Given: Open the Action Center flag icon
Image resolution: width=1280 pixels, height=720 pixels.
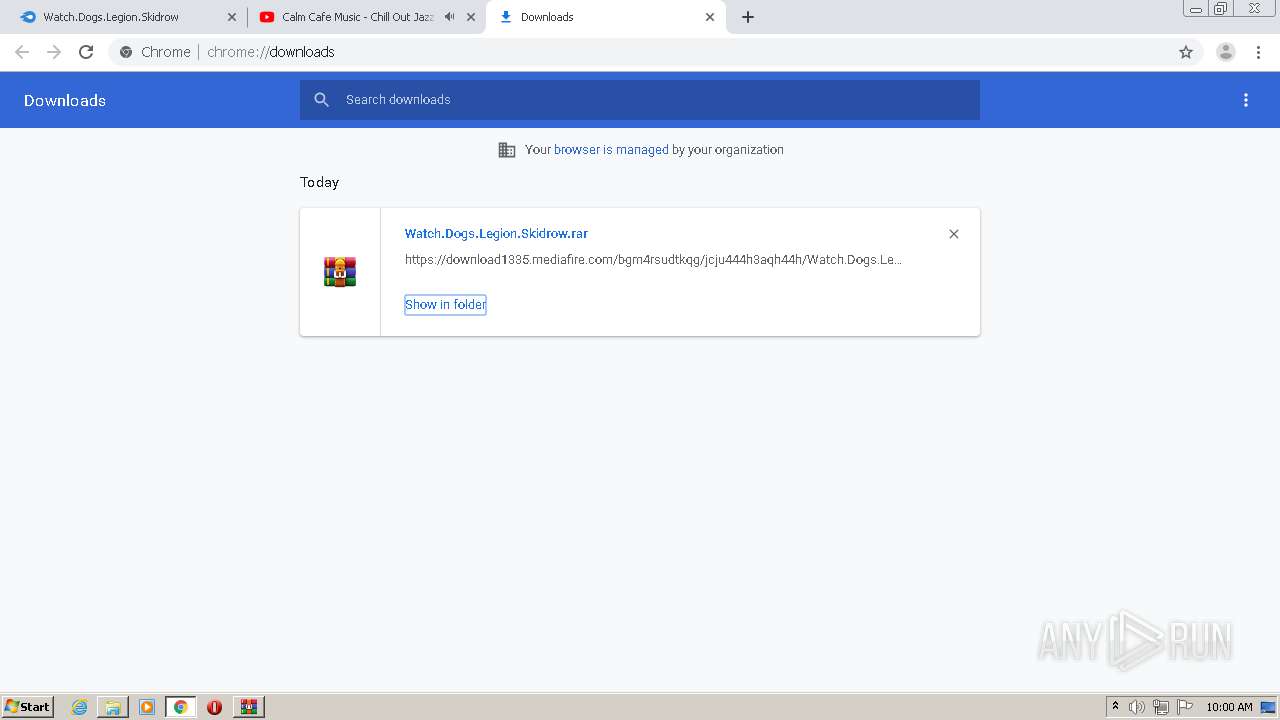Looking at the screenshot, I should (x=1185, y=707).
